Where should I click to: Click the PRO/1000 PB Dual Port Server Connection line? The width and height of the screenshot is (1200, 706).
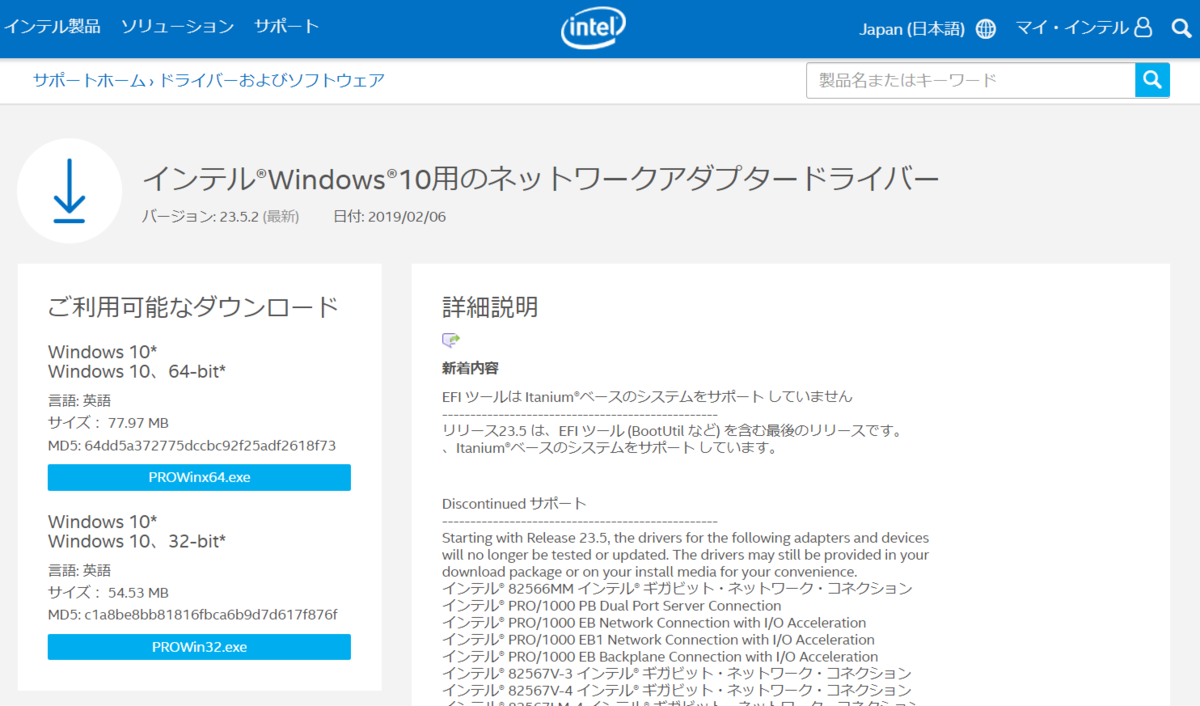coord(612,605)
